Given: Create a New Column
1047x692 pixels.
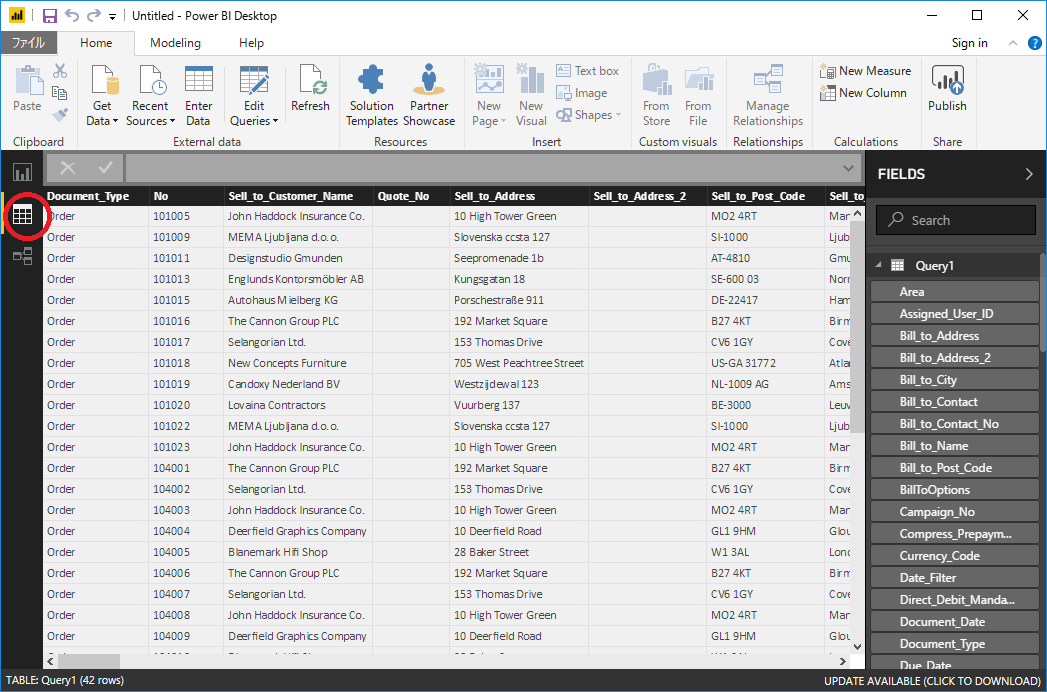Looking at the screenshot, I should (x=863, y=93).
